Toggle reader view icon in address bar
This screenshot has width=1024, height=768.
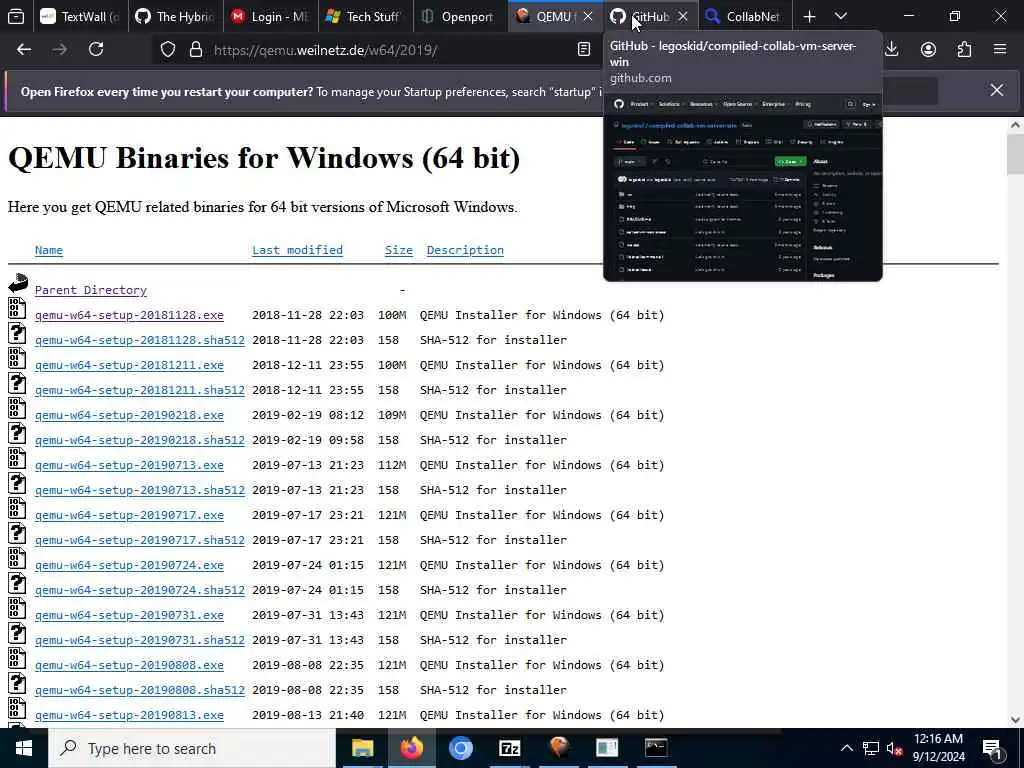click(584, 50)
